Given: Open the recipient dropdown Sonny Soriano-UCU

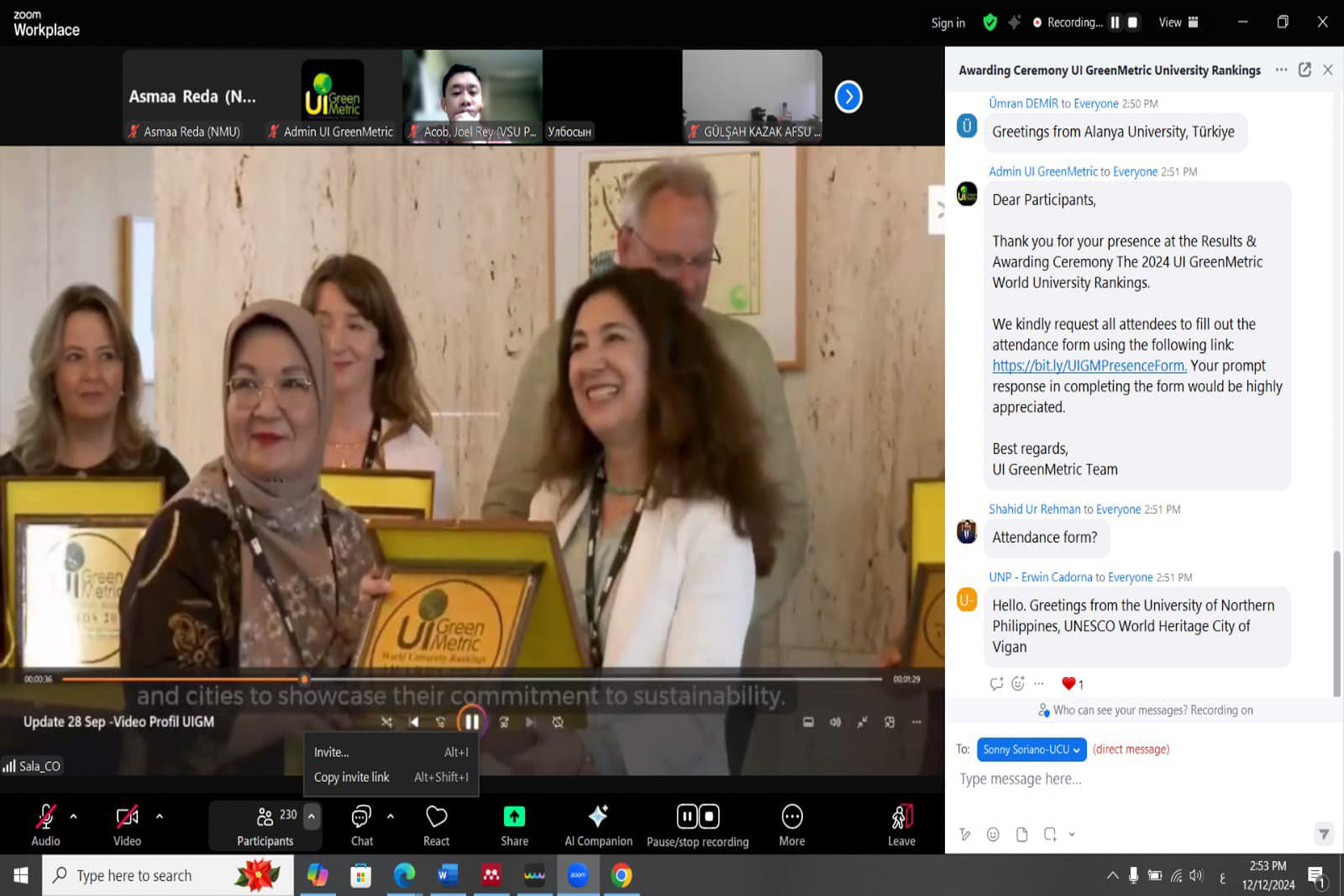Looking at the screenshot, I should pos(1032,750).
